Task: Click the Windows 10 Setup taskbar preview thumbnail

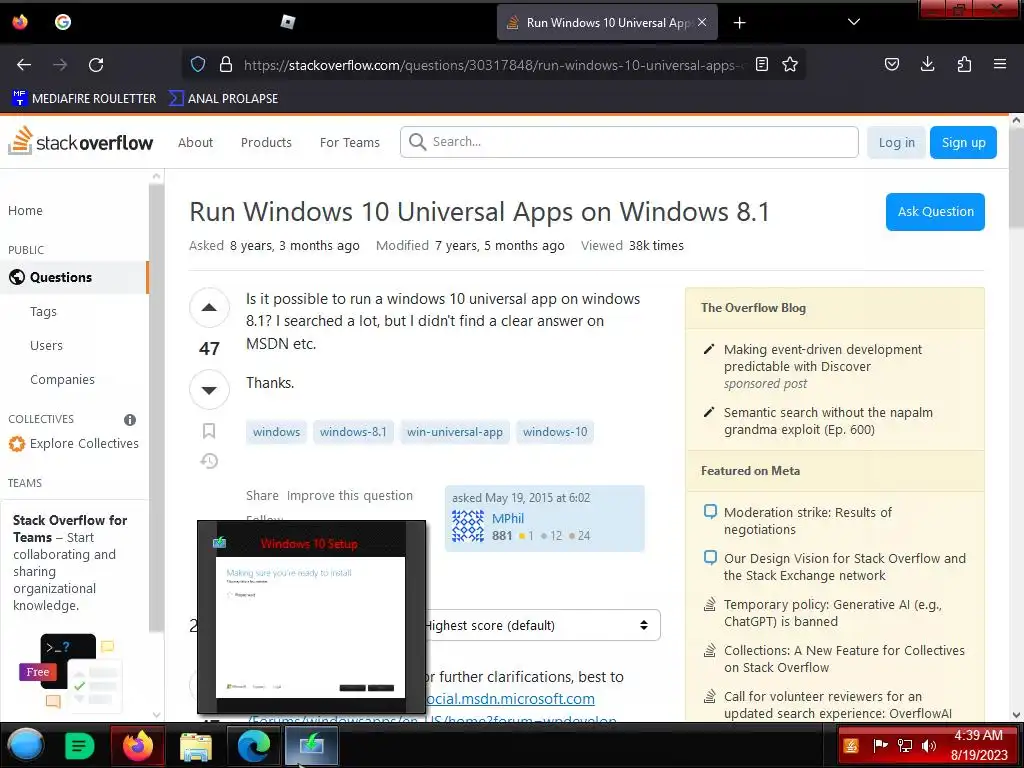Action: tap(311, 617)
